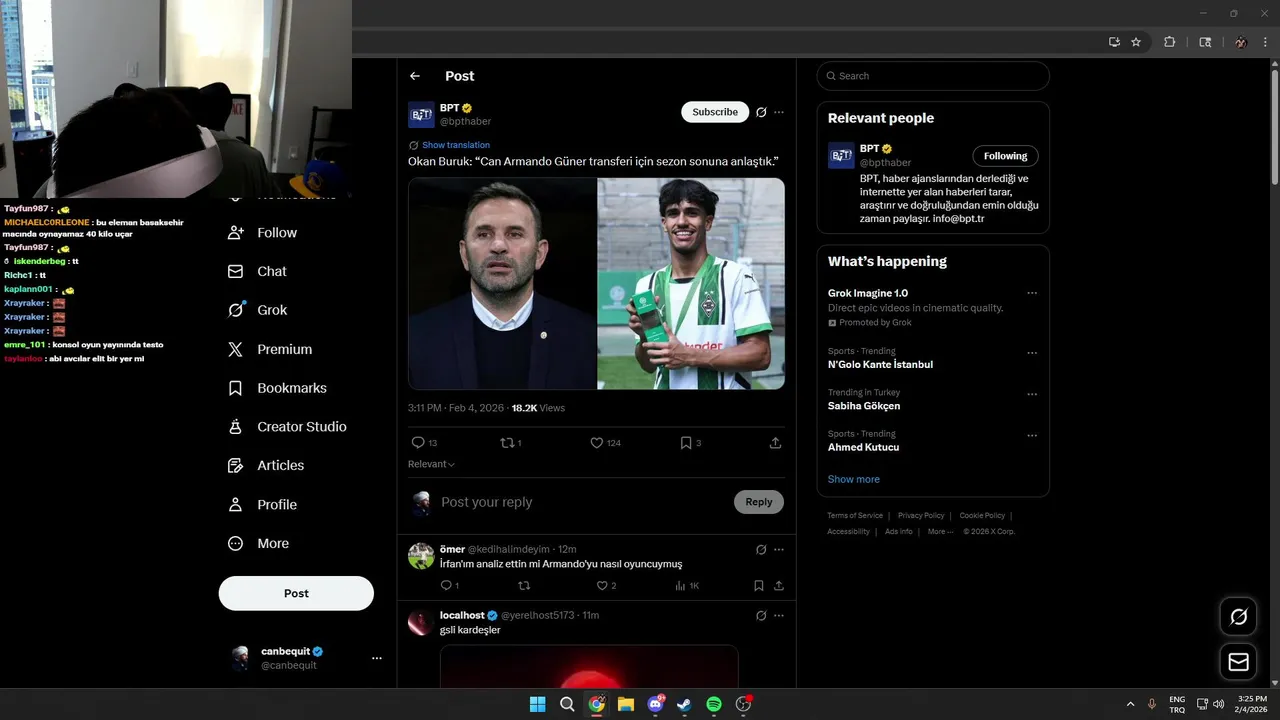Open Articles in sidebar

(266, 465)
